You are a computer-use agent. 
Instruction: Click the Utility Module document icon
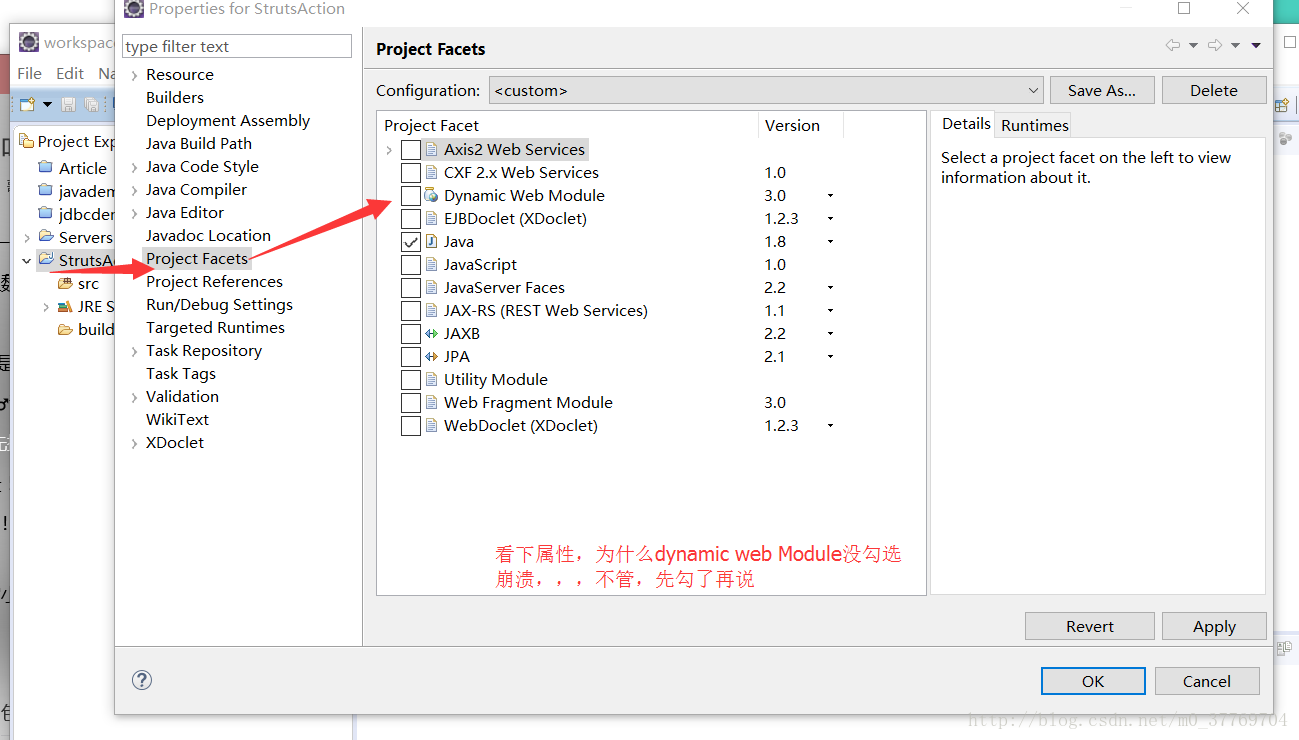[431, 380]
